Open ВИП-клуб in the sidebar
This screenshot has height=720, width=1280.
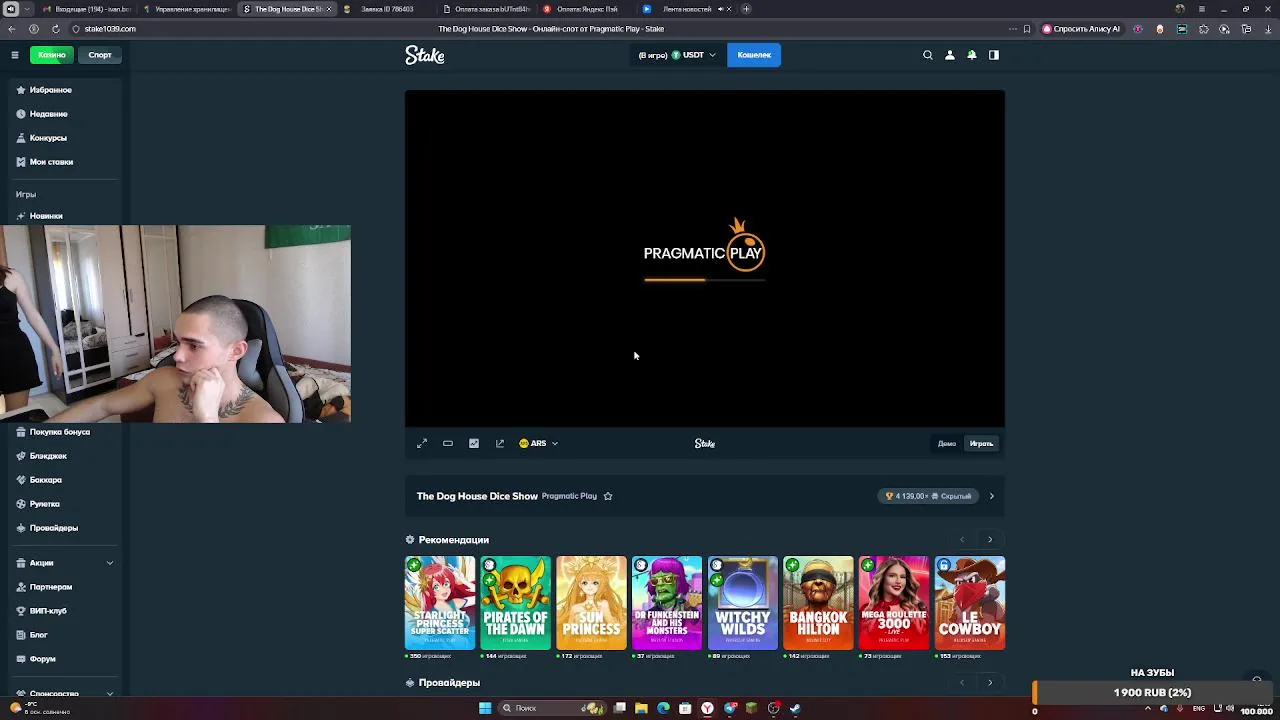tap(48, 611)
